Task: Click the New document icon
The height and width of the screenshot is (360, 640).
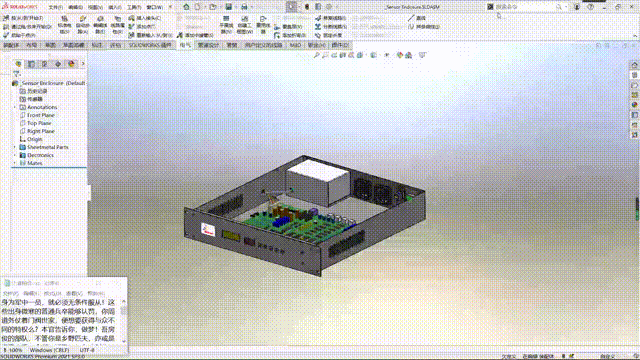Action: click(x=198, y=7)
